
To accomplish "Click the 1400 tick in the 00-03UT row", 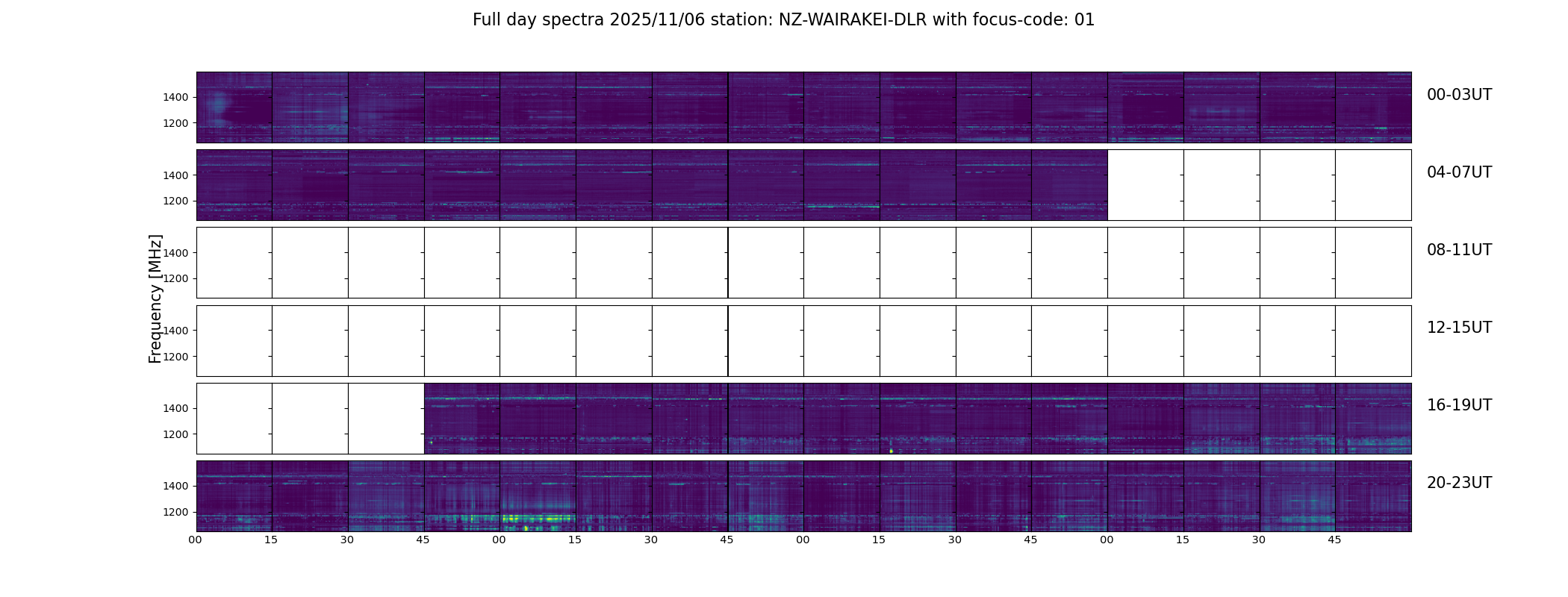I will 178,98.
